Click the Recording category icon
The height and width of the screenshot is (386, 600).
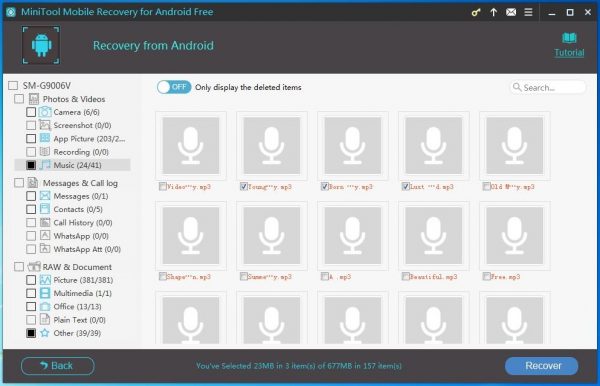tap(45, 151)
